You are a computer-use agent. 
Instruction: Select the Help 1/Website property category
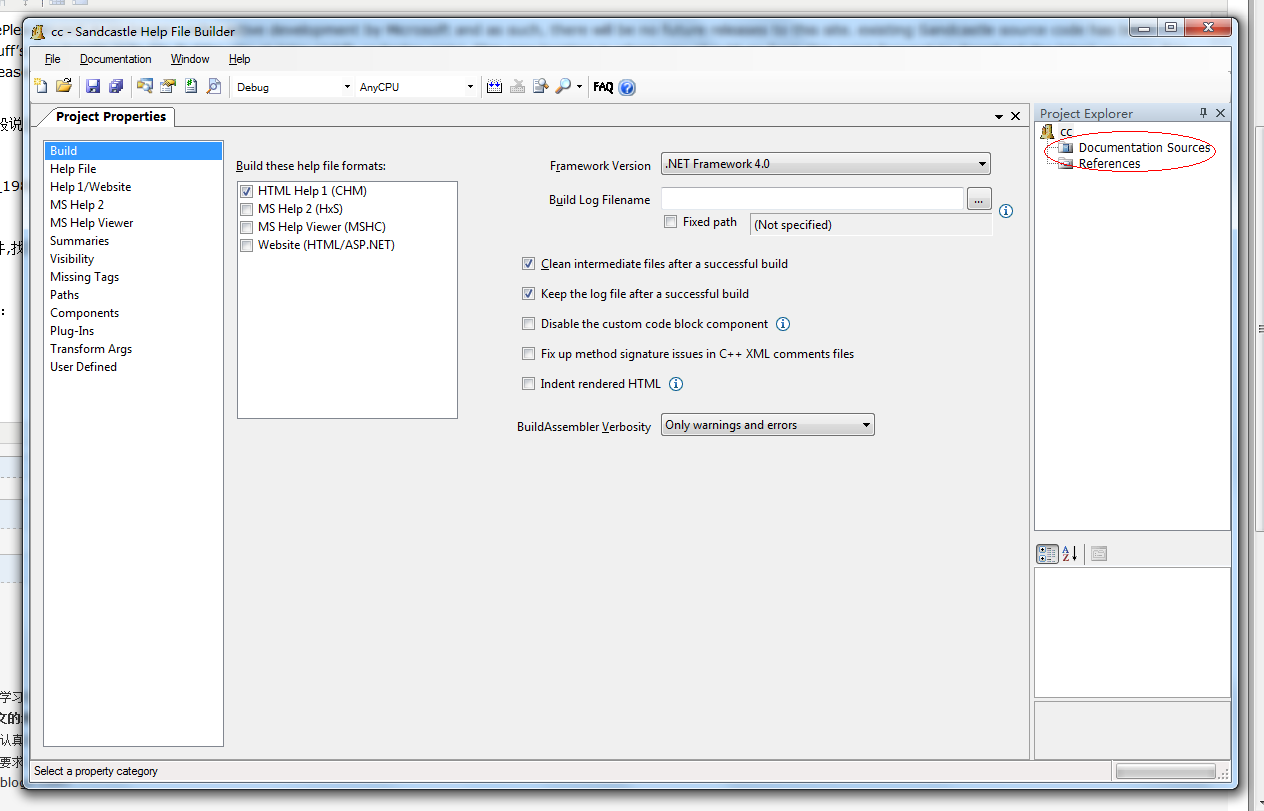click(x=133, y=187)
